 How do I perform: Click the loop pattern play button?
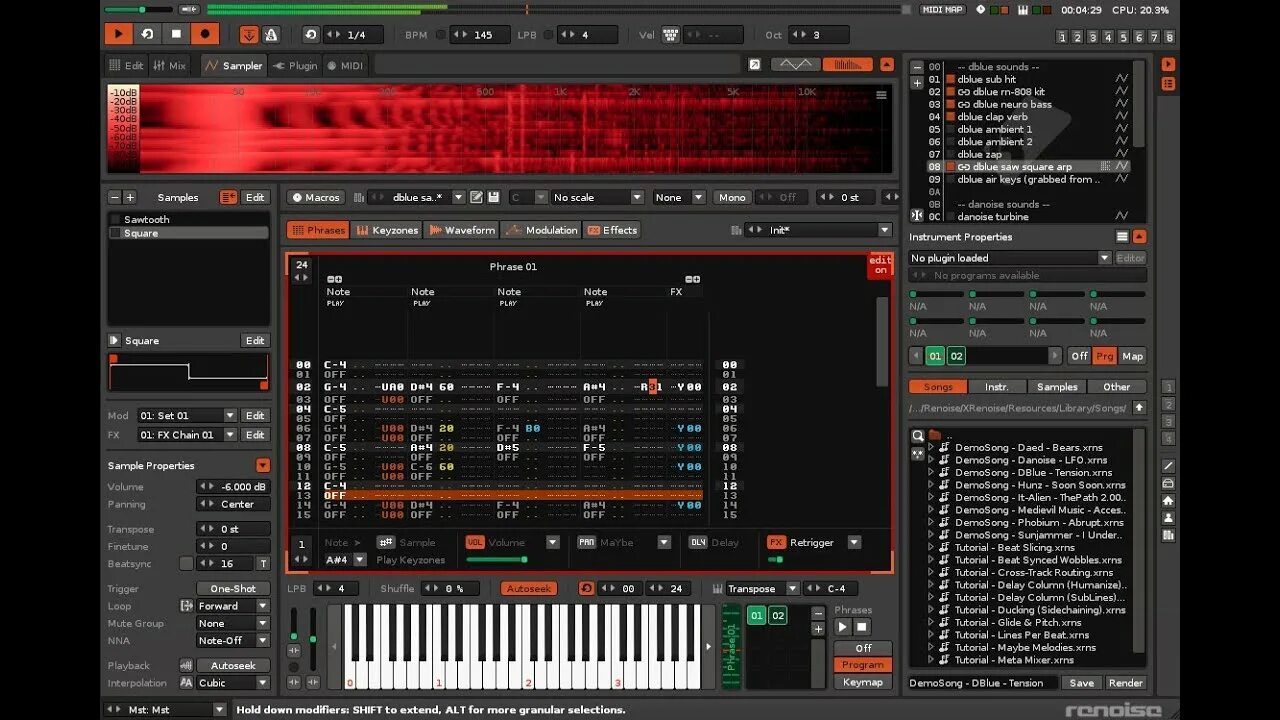tap(147, 34)
